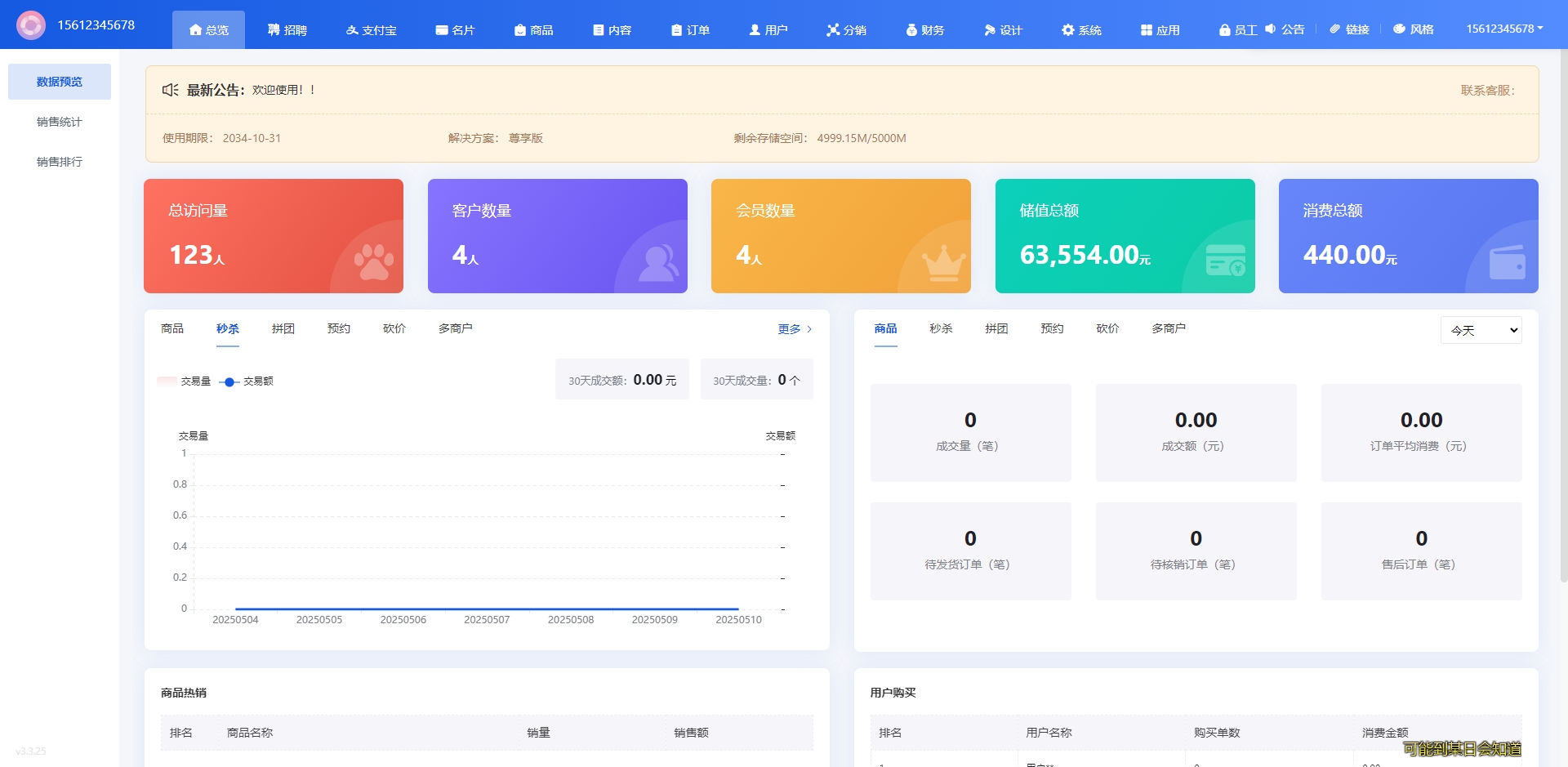Click the round logo avatar top left
This screenshot has height=767, width=1568.
click(31, 25)
